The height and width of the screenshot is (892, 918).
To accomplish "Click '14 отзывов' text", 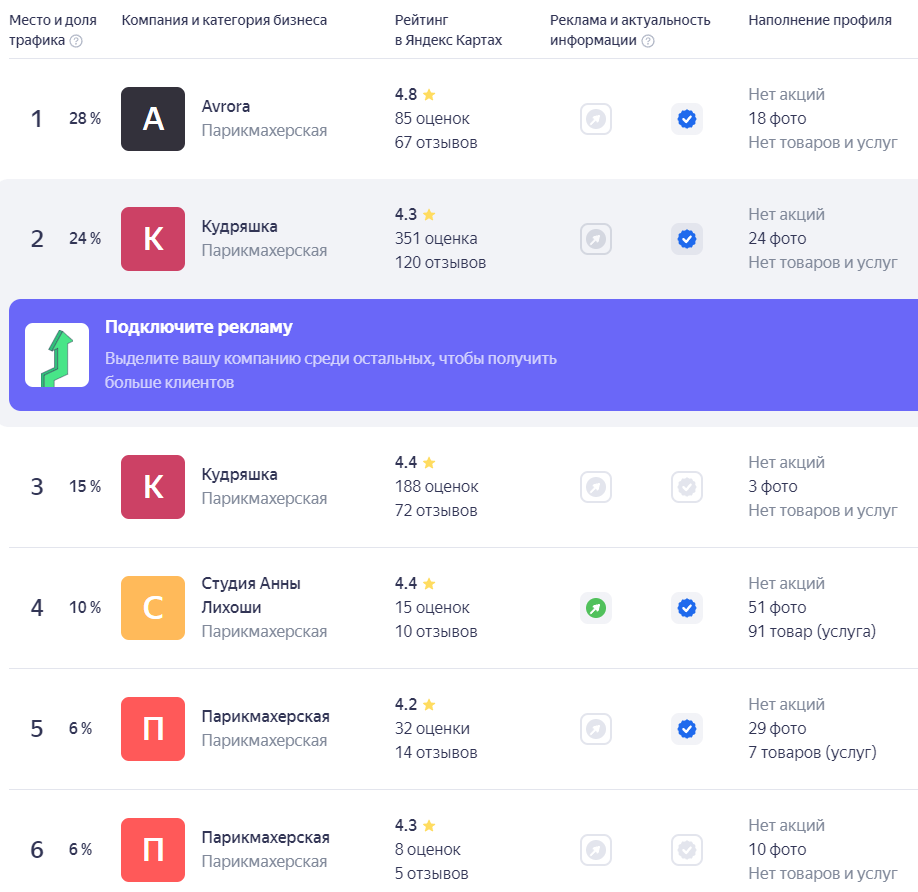I will click(x=436, y=753).
